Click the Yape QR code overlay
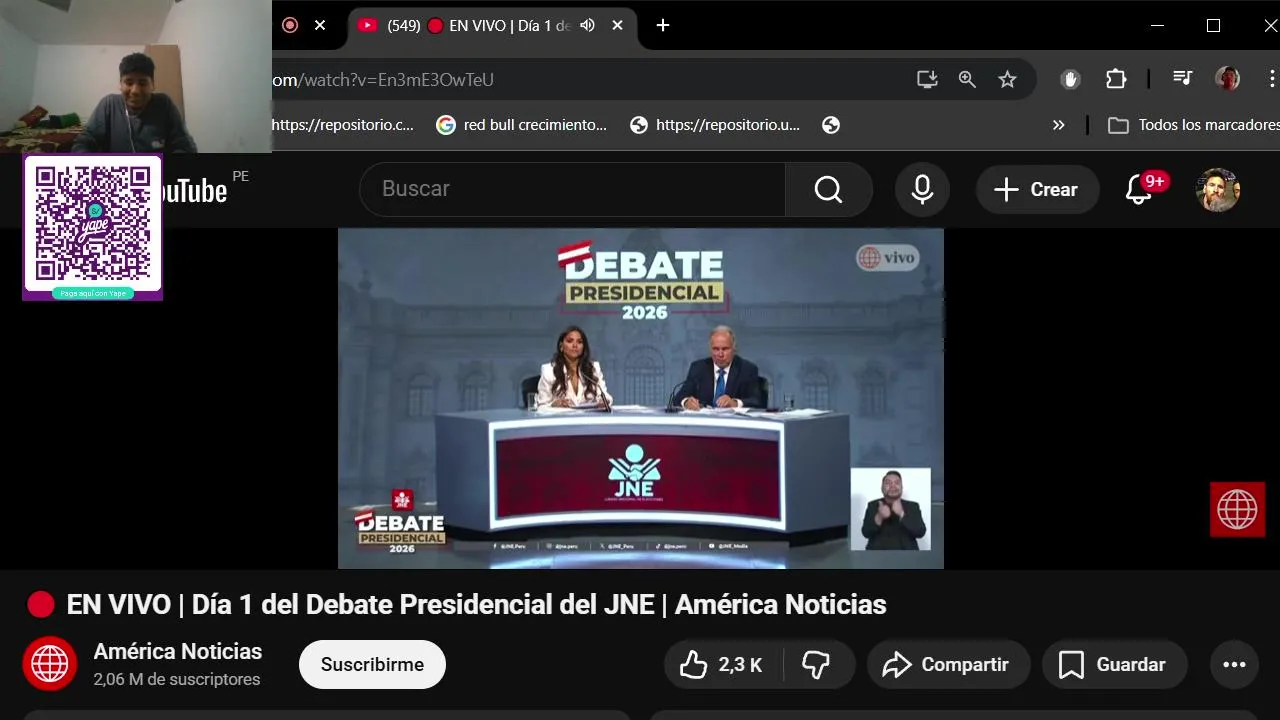The width and height of the screenshot is (1280, 720). tap(93, 228)
